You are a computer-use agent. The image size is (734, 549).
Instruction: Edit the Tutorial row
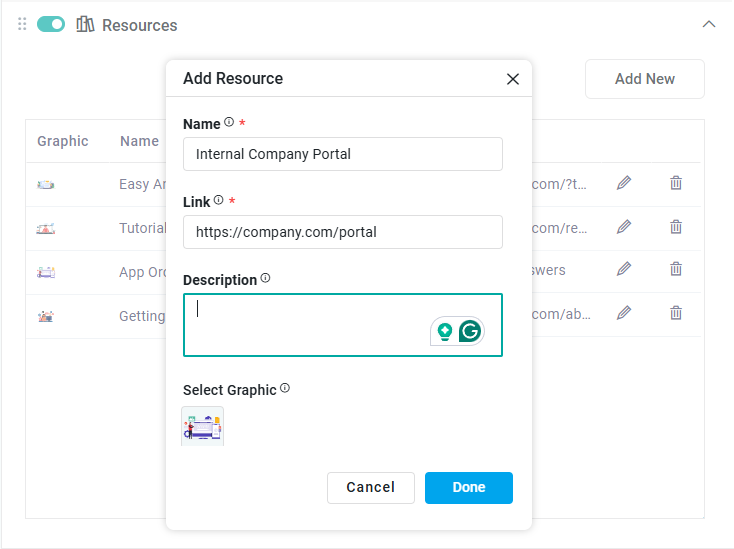click(624, 227)
